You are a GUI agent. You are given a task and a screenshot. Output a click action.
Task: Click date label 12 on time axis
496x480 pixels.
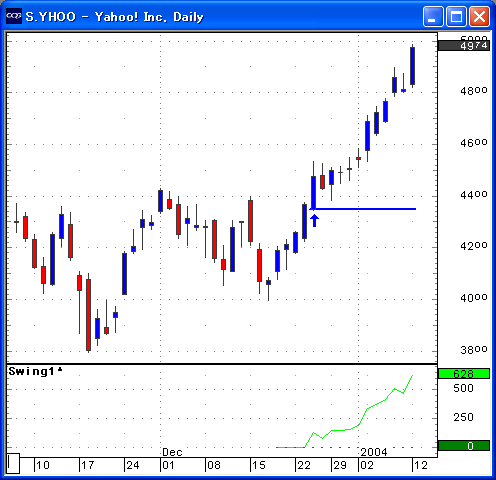click(421, 465)
